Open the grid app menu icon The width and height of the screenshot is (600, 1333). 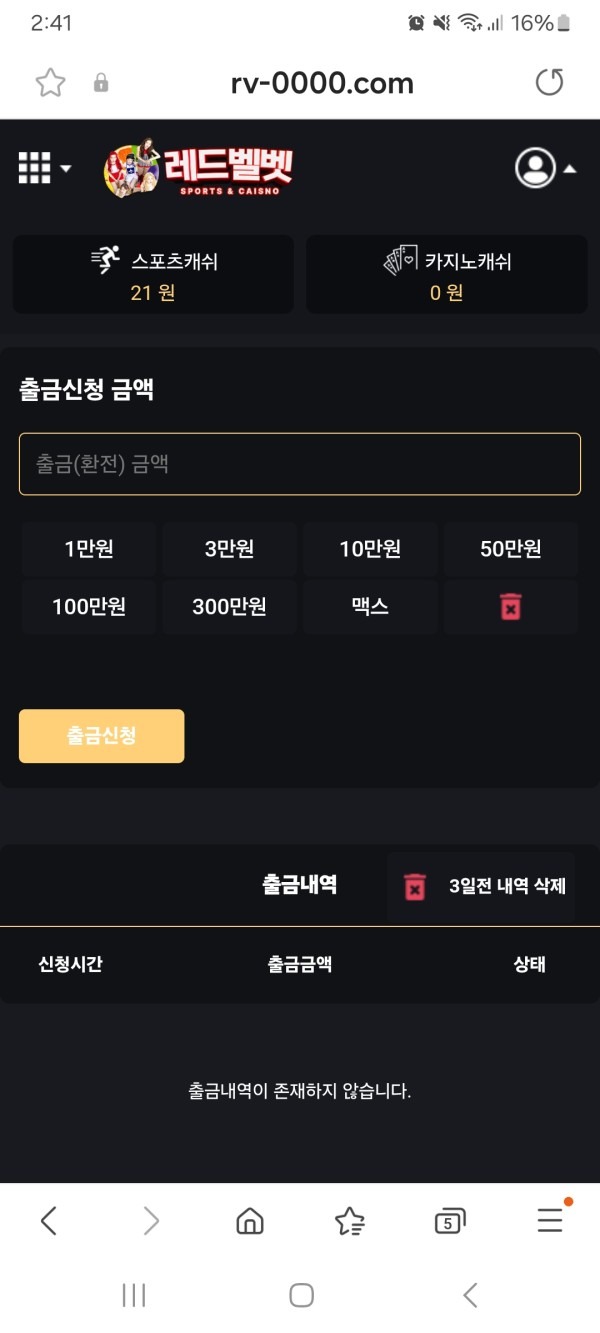click(33, 168)
